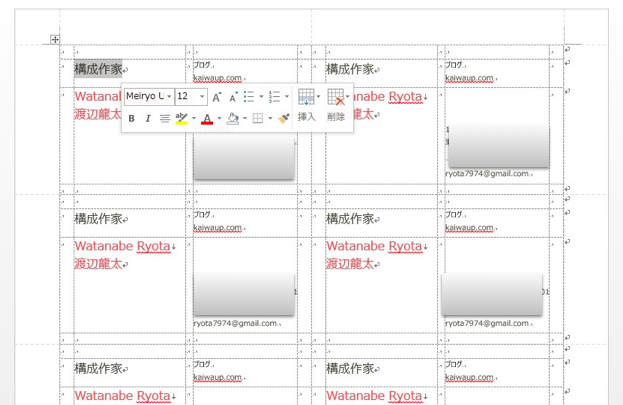The image size is (623, 405).
Task: Open the 削除 delete table menu
Action: tap(336, 105)
